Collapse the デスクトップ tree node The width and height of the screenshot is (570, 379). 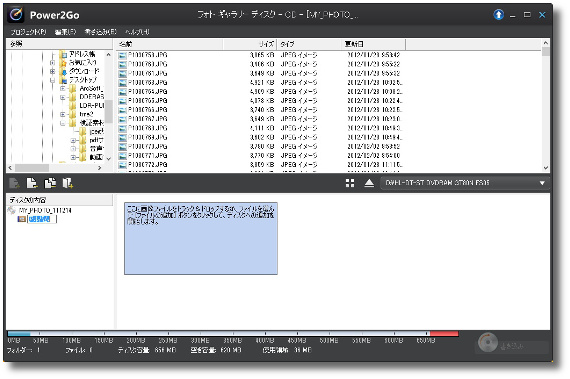pyautogui.click(x=52, y=80)
